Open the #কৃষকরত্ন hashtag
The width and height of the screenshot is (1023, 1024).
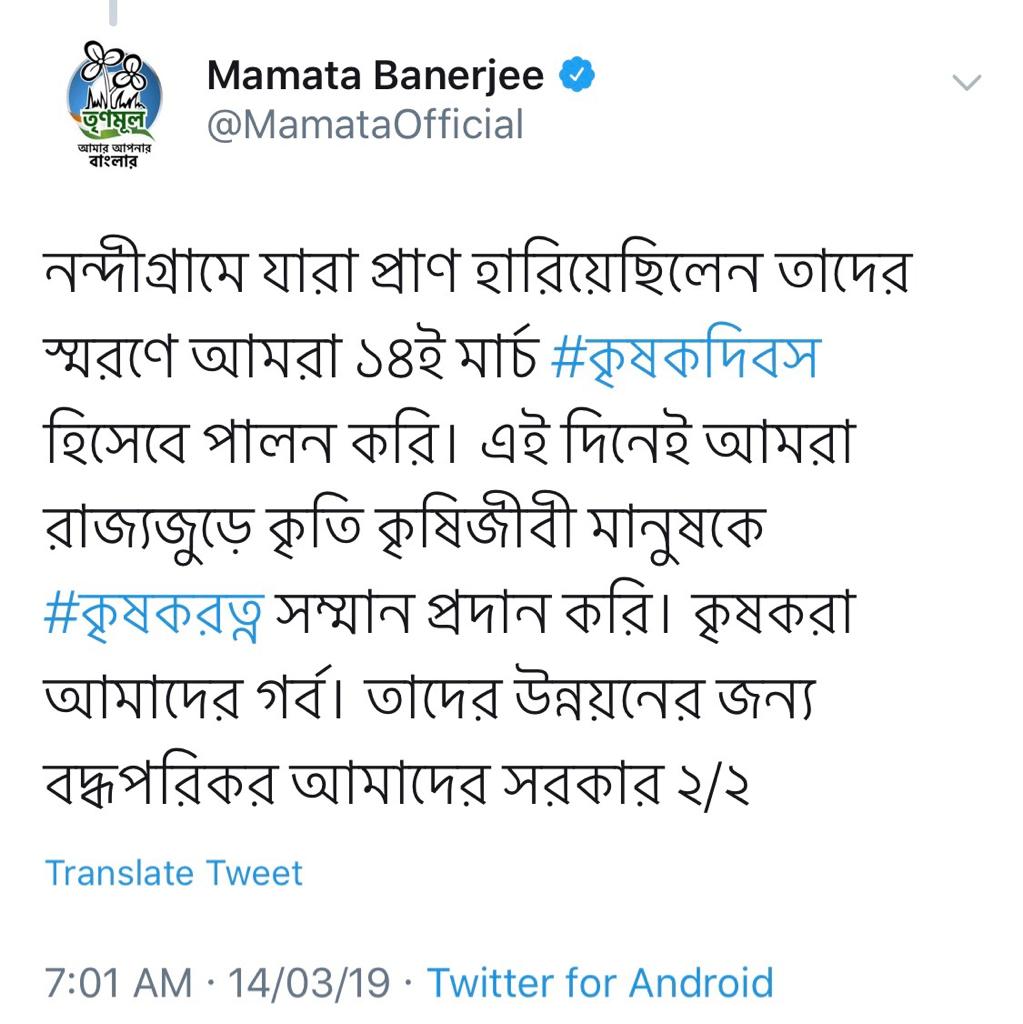tap(154, 613)
